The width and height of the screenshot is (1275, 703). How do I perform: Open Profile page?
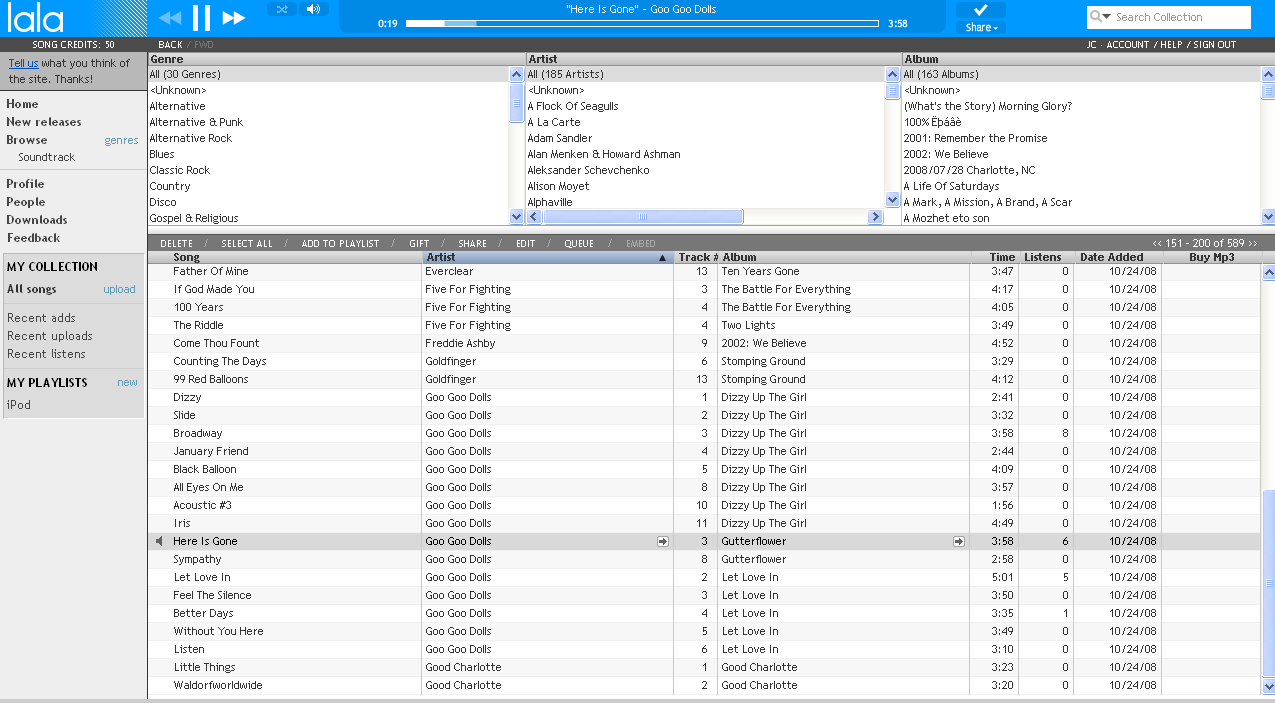(x=25, y=184)
